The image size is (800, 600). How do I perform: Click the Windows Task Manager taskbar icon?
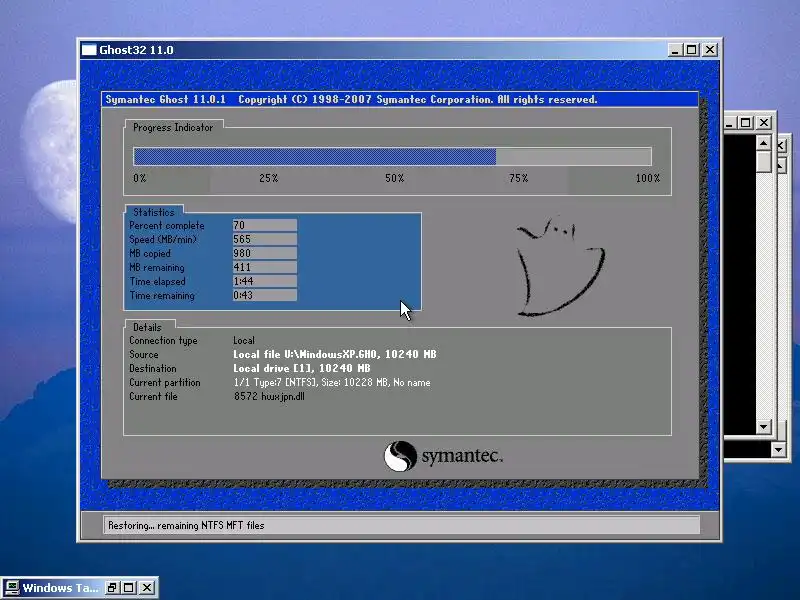coord(12,588)
